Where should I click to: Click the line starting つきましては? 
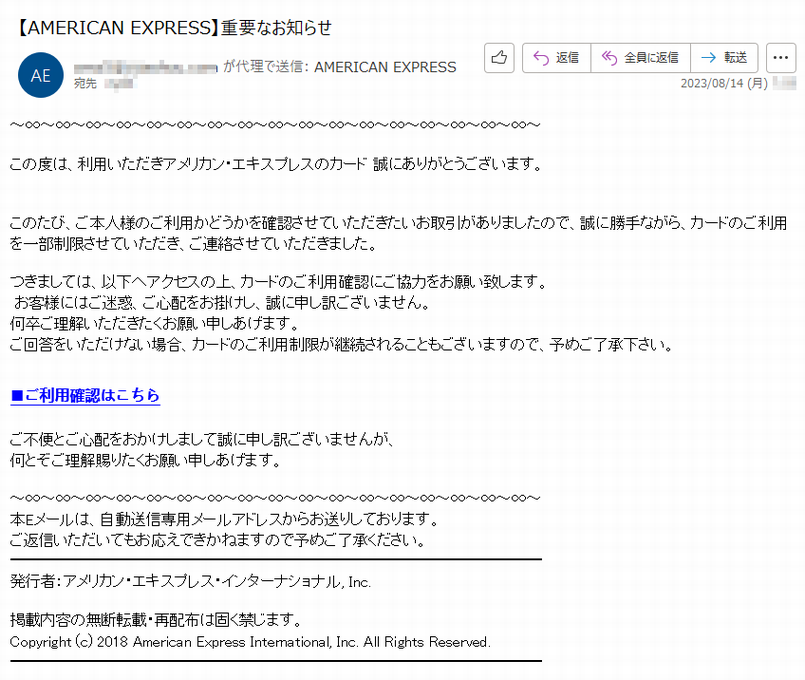279,282
